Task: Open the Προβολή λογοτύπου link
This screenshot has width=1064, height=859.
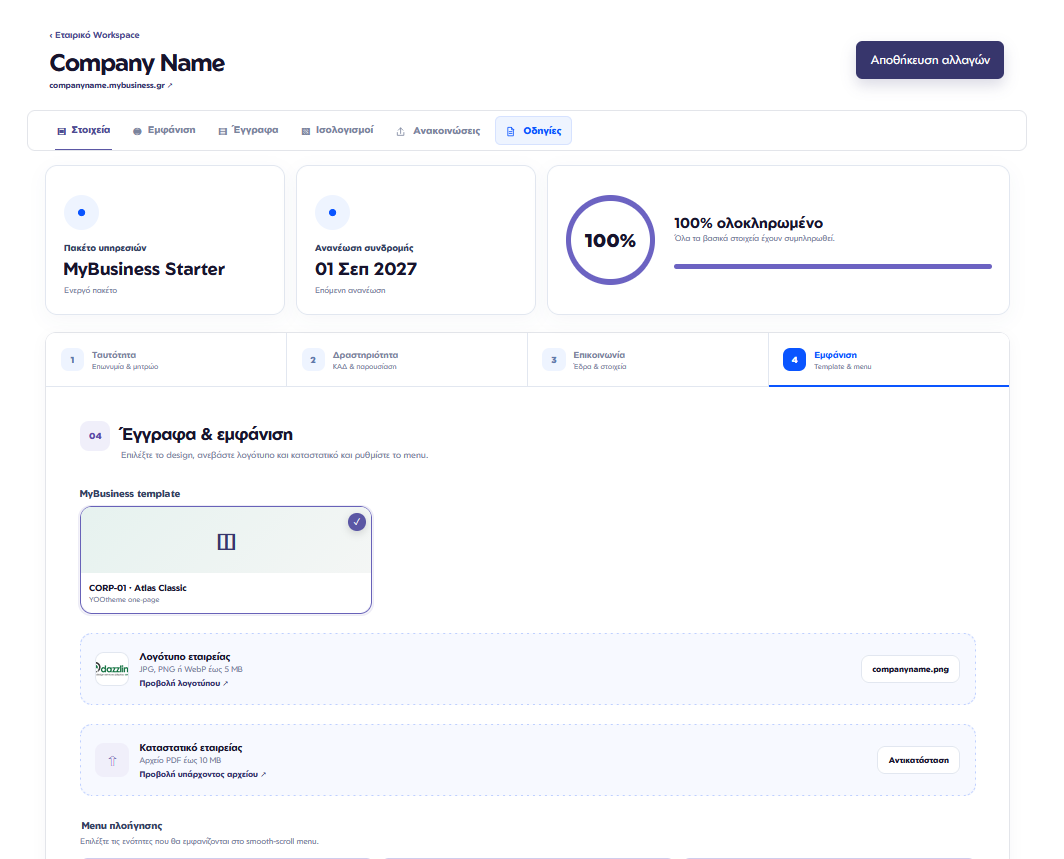Action: tap(184, 683)
